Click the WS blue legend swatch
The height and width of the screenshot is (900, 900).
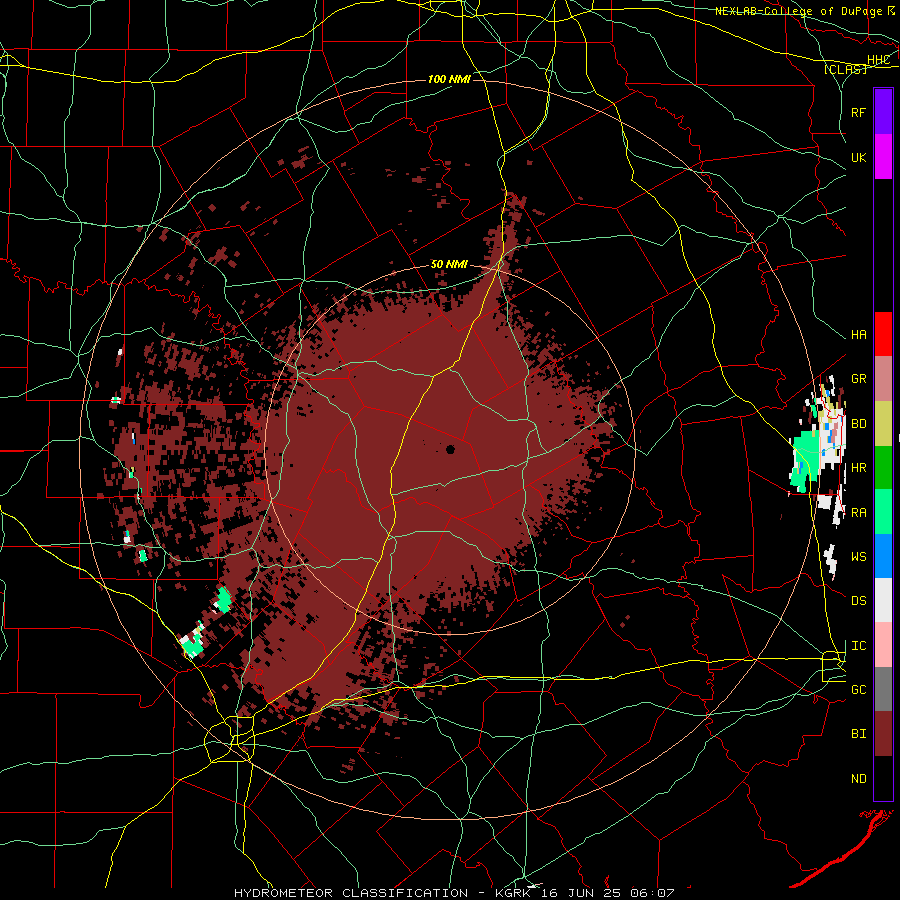tap(883, 556)
